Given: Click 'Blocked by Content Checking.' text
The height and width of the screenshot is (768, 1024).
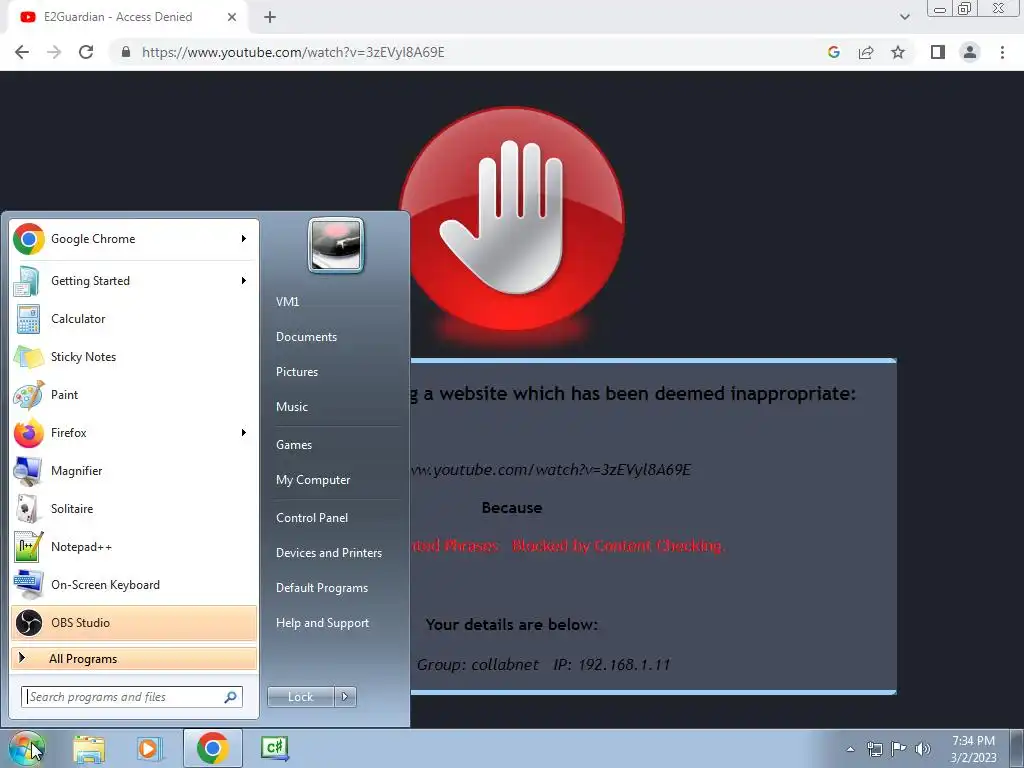Looking at the screenshot, I should 618,545.
